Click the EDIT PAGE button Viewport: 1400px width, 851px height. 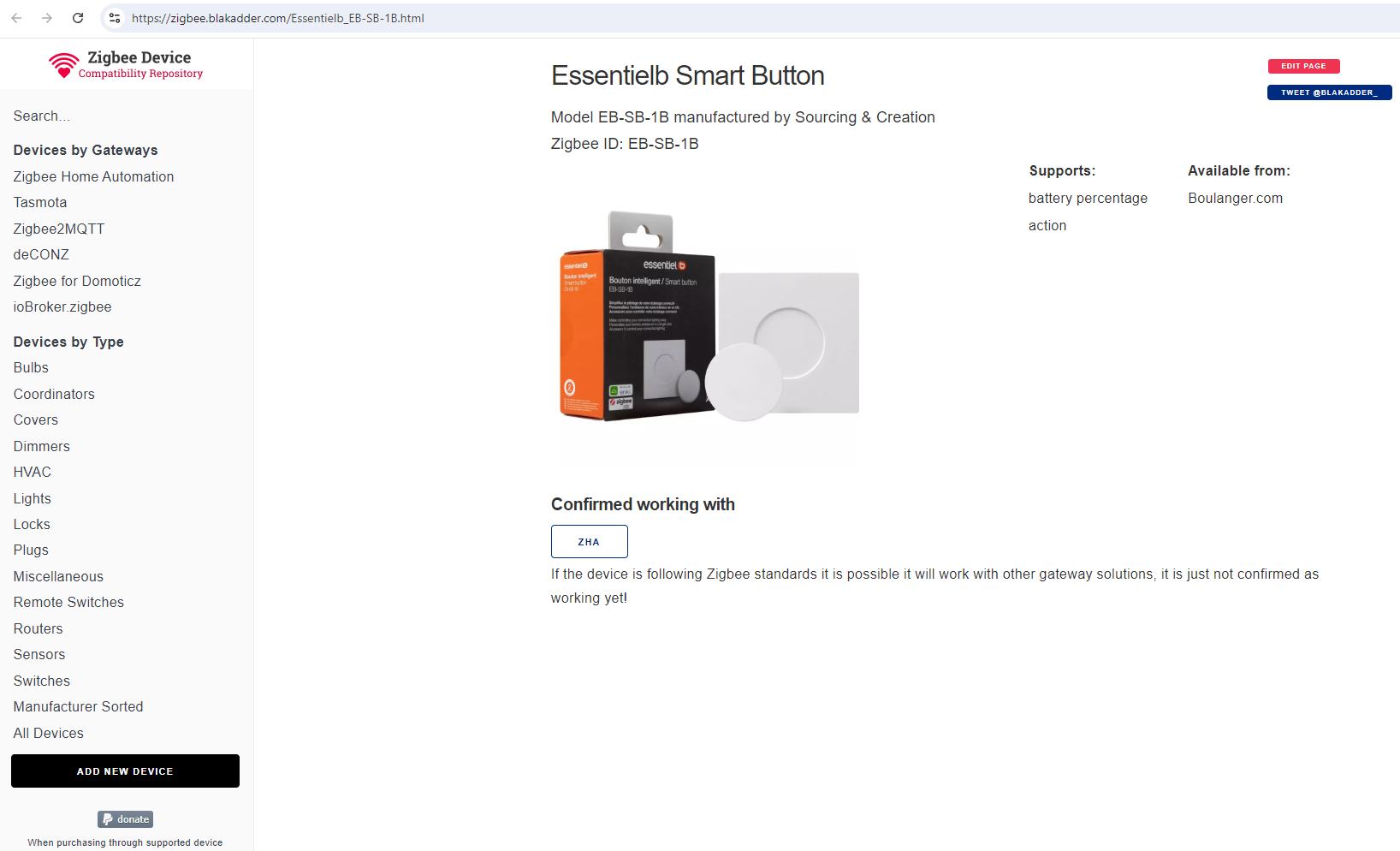tap(1303, 66)
